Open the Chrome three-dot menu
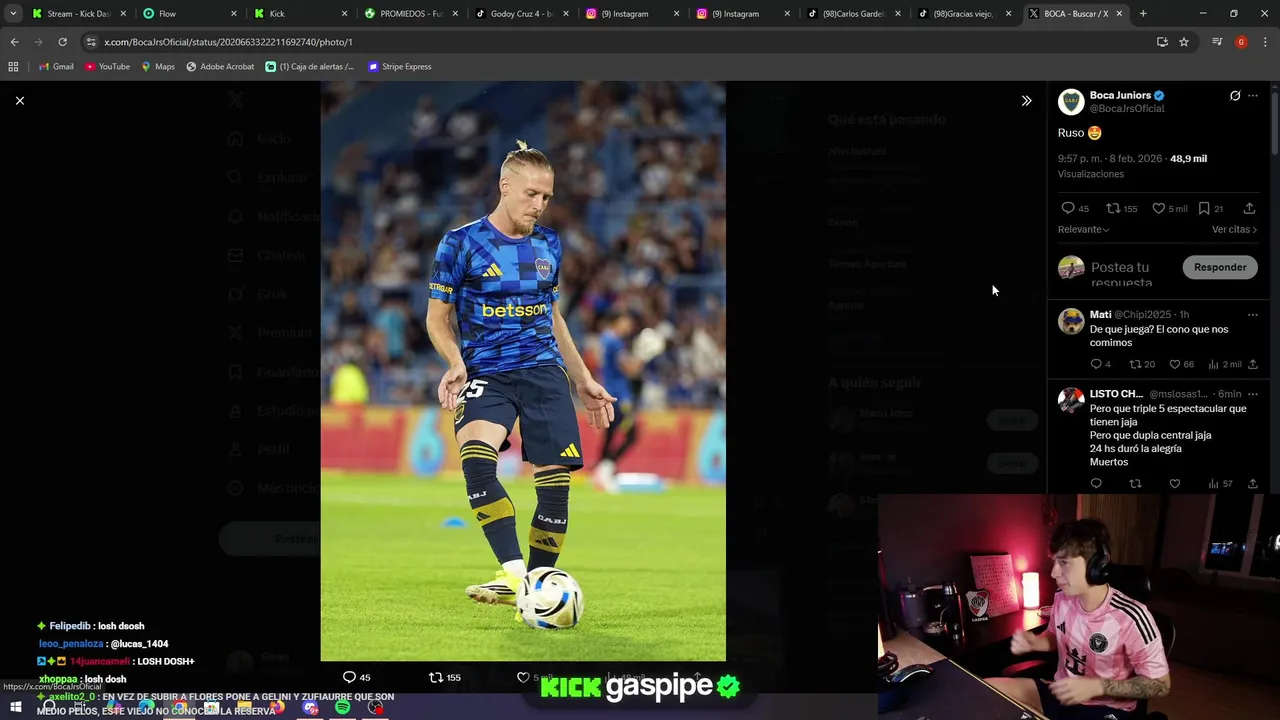 (x=1265, y=42)
